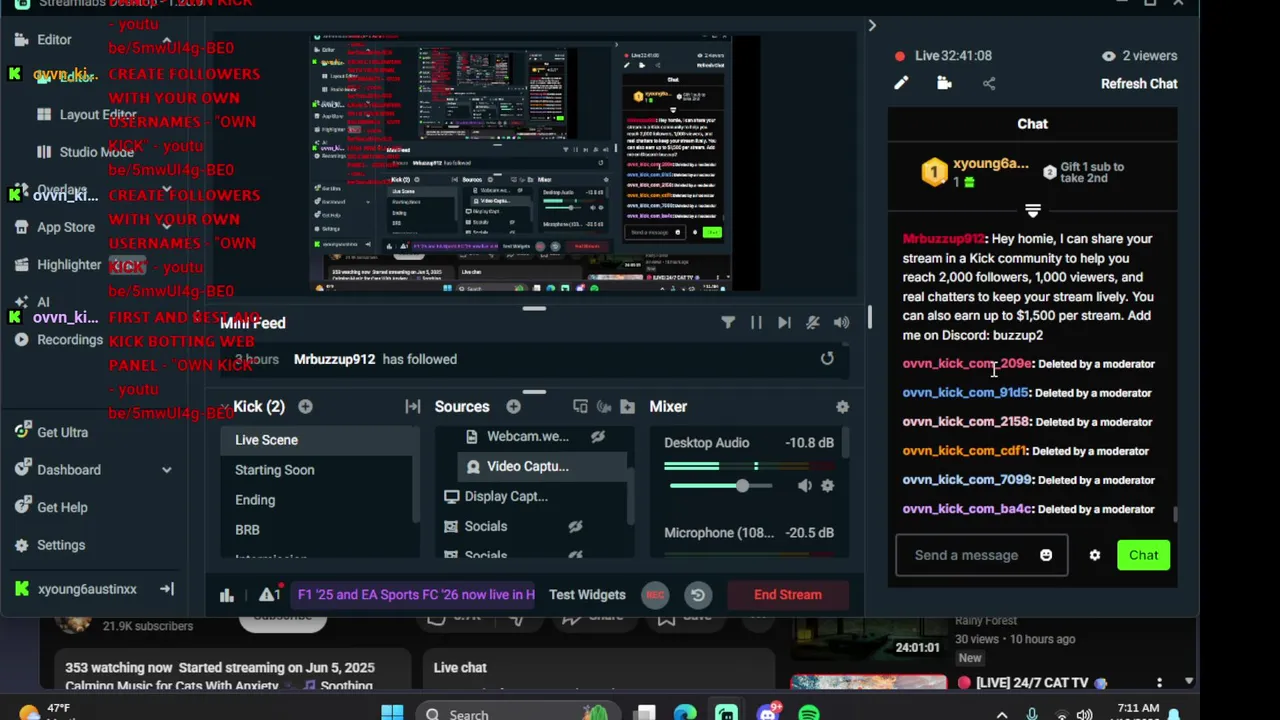Select the Ending scene
This screenshot has width=1280, height=720.
(x=316, y=500)
